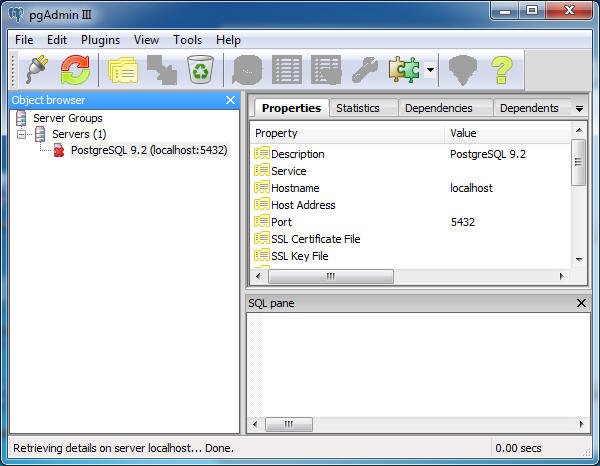Click the Add server connection plug icon
The height and width of the screenshot is (466, 600).
coord(37,70)
